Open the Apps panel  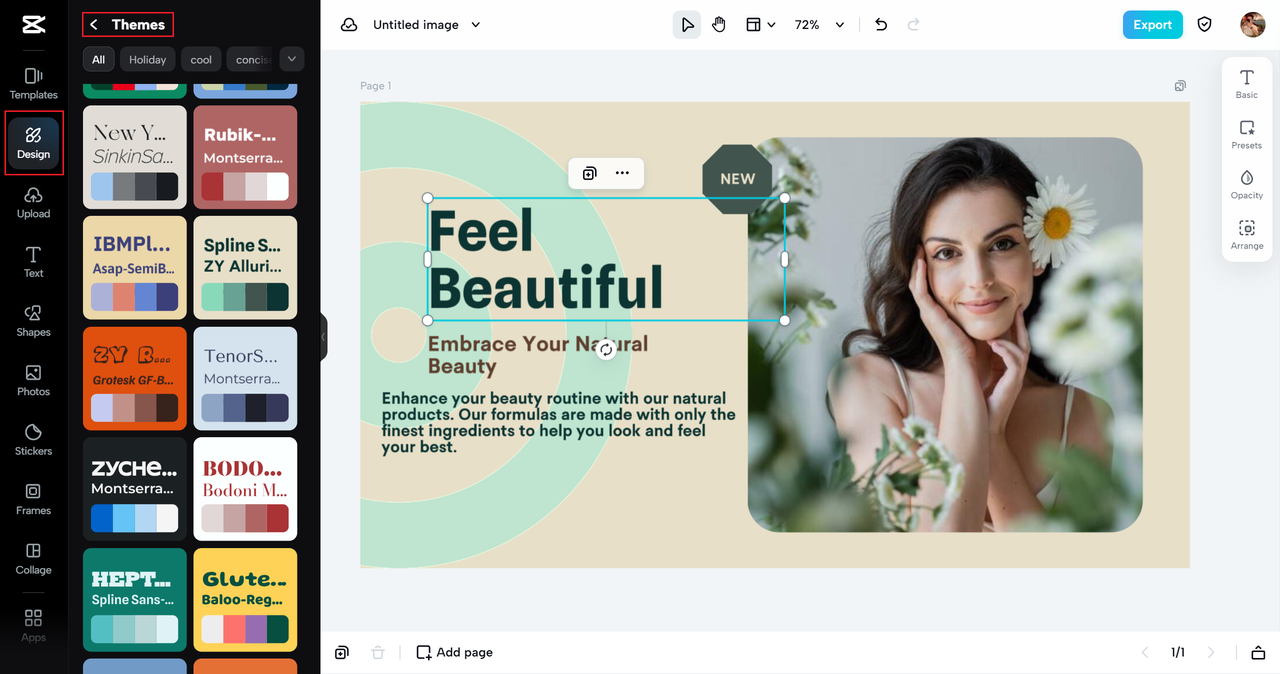[33, 625]
